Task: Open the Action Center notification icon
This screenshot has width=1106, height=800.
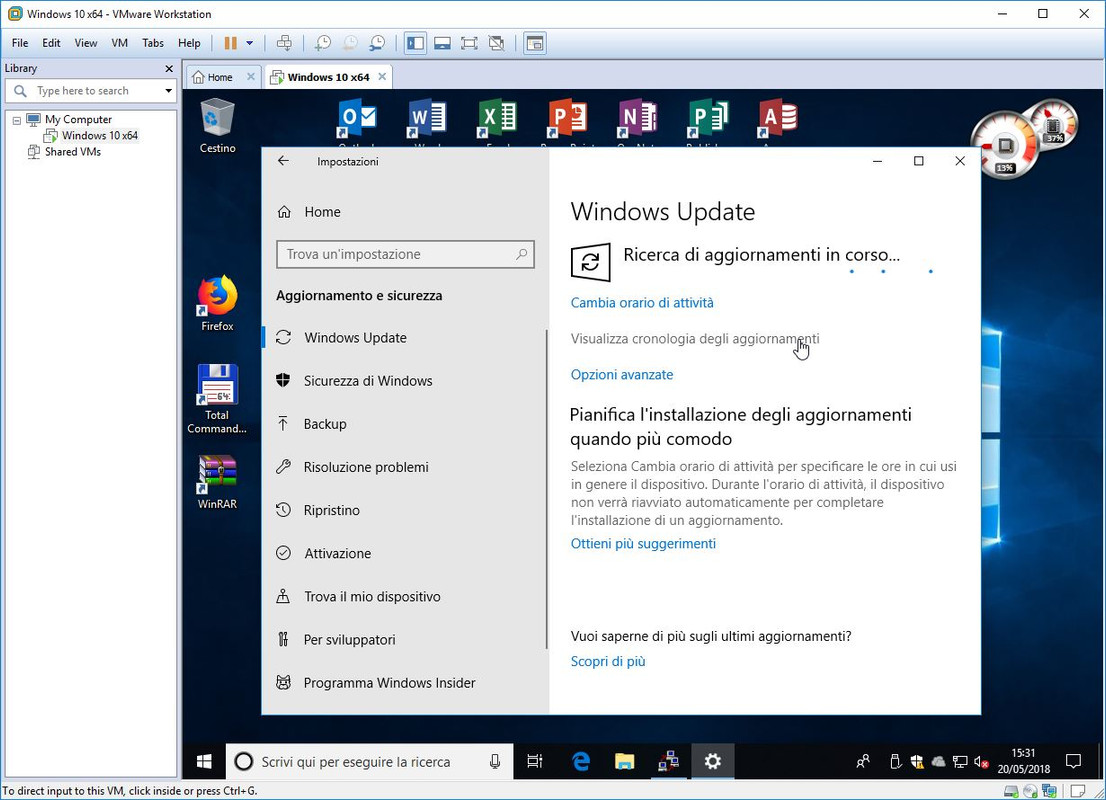Action: (x=1074, y=761)
